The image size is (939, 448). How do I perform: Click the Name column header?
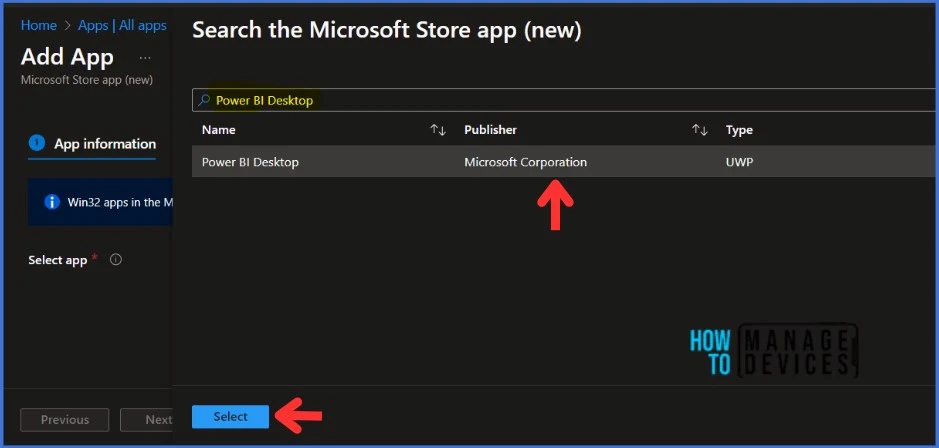[x=219, y=130]
